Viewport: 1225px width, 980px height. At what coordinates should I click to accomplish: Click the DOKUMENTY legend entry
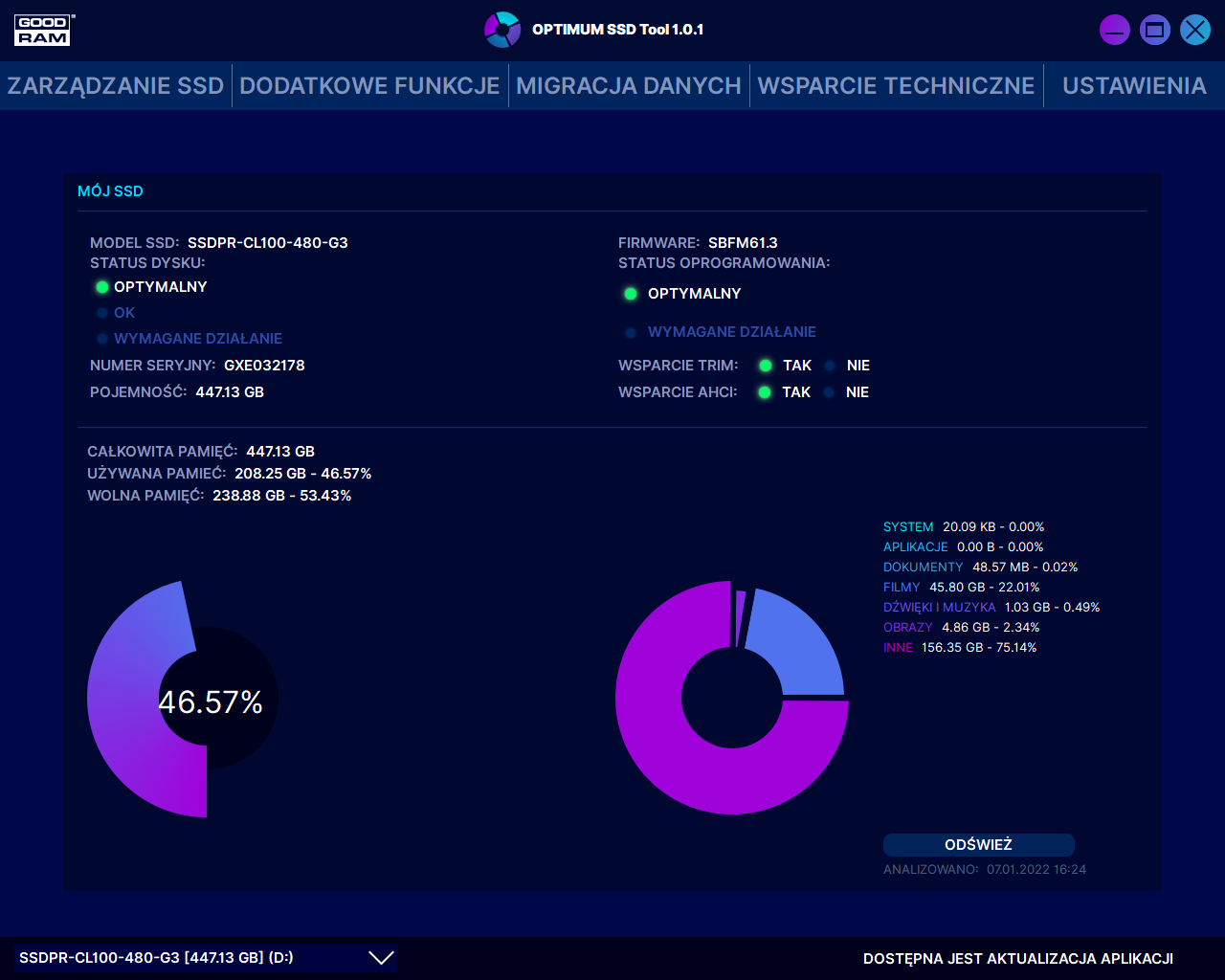(x=981, y=568)
